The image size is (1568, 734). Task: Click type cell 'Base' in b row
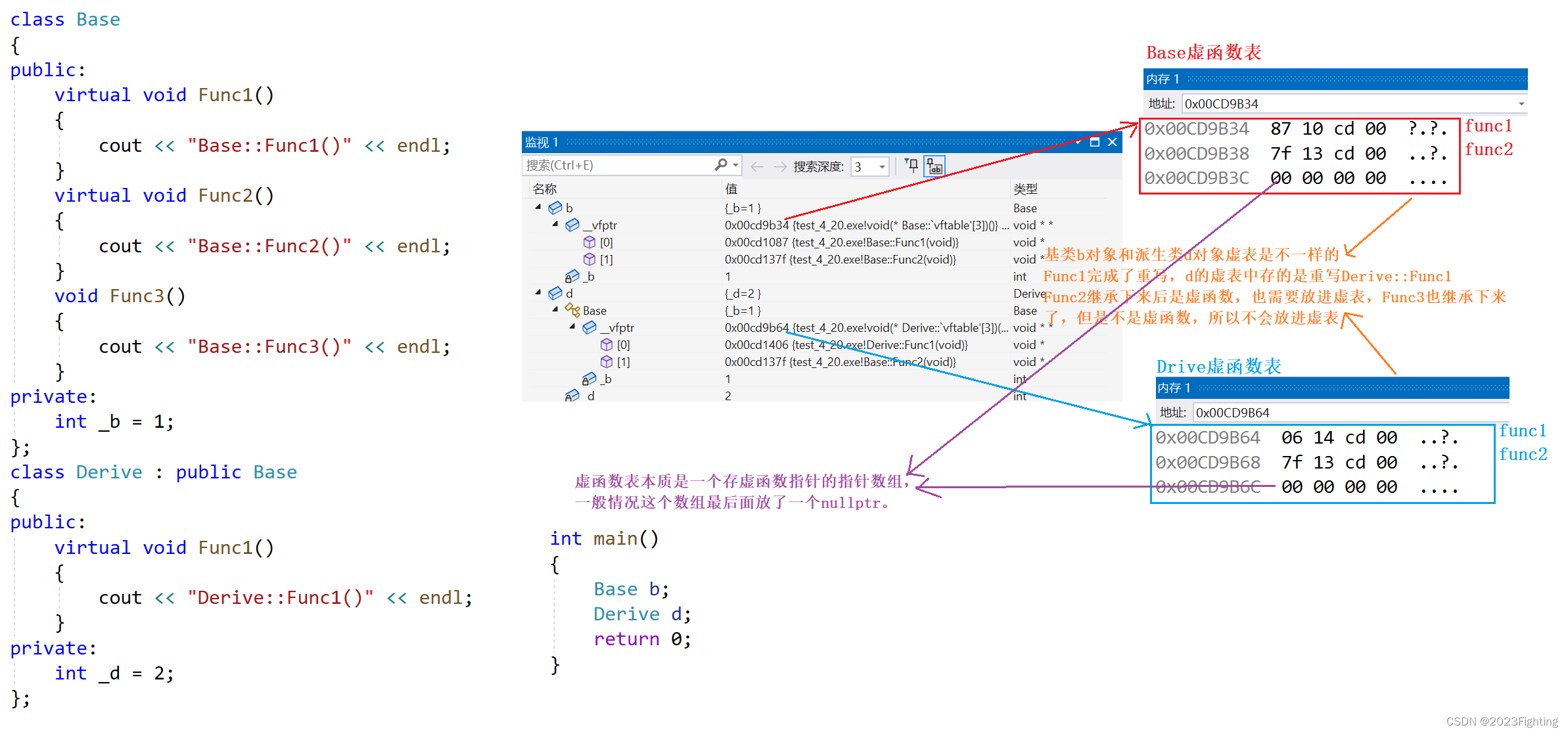click(x=1025, y=208)
